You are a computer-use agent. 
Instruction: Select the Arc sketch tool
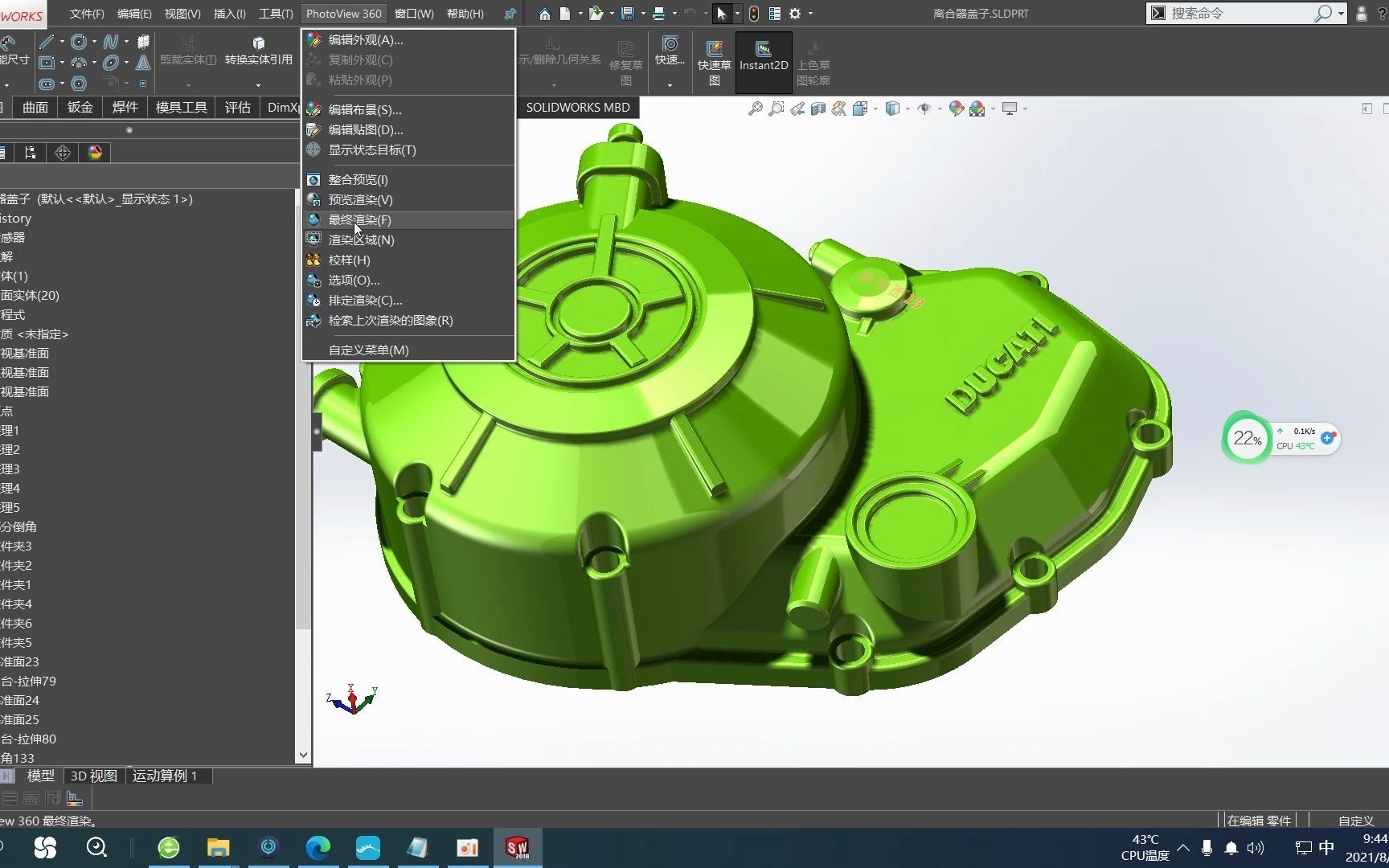[79, 62]
